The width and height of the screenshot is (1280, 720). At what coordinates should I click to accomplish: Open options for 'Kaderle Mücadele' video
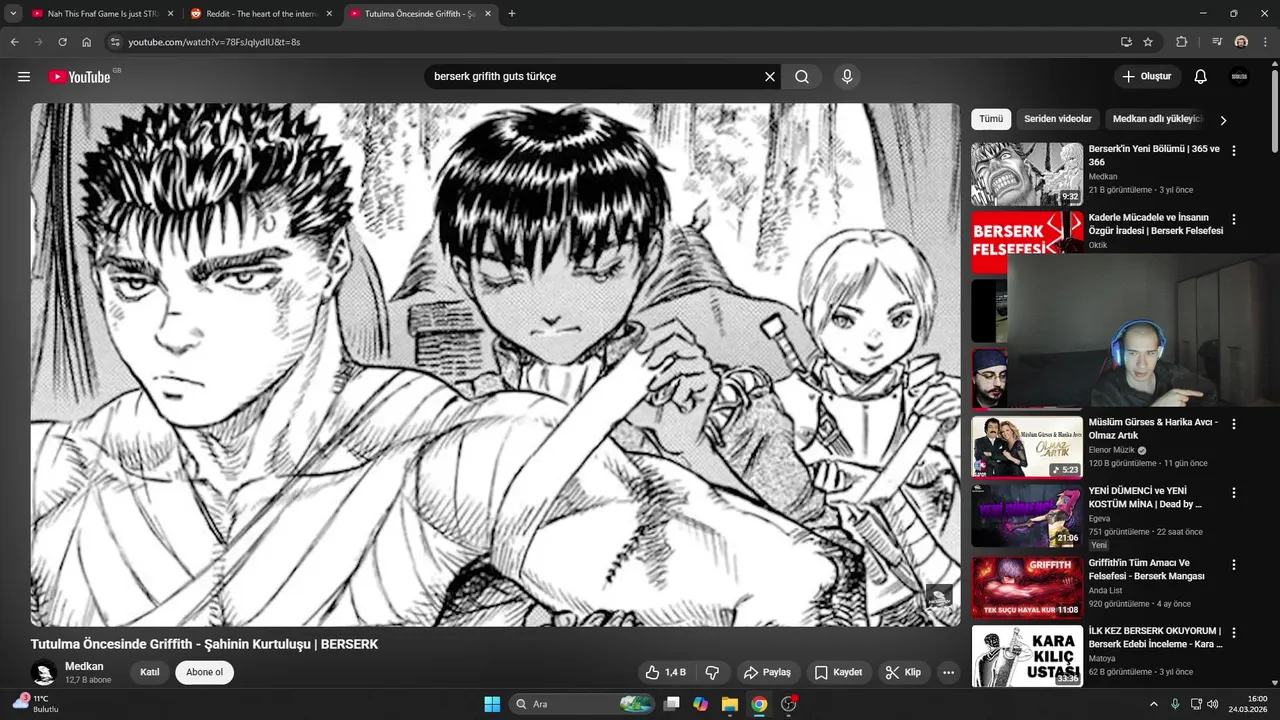pyautogui.click(x=1234, y=219)
